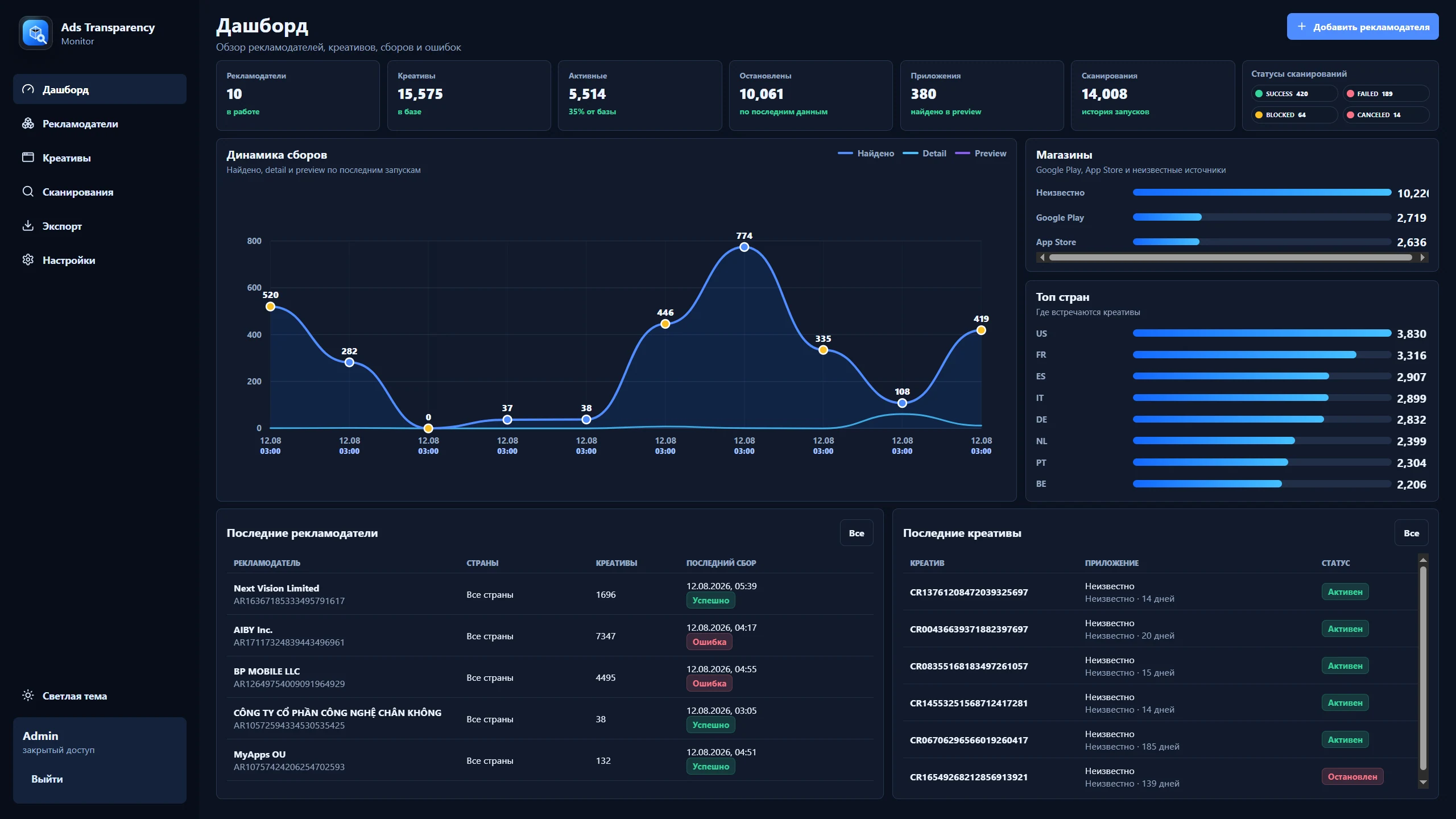Viewport: 1456px width, 819px height.
Task: Click the Креативы window icon in sidebar
Action: pos(28,158)
